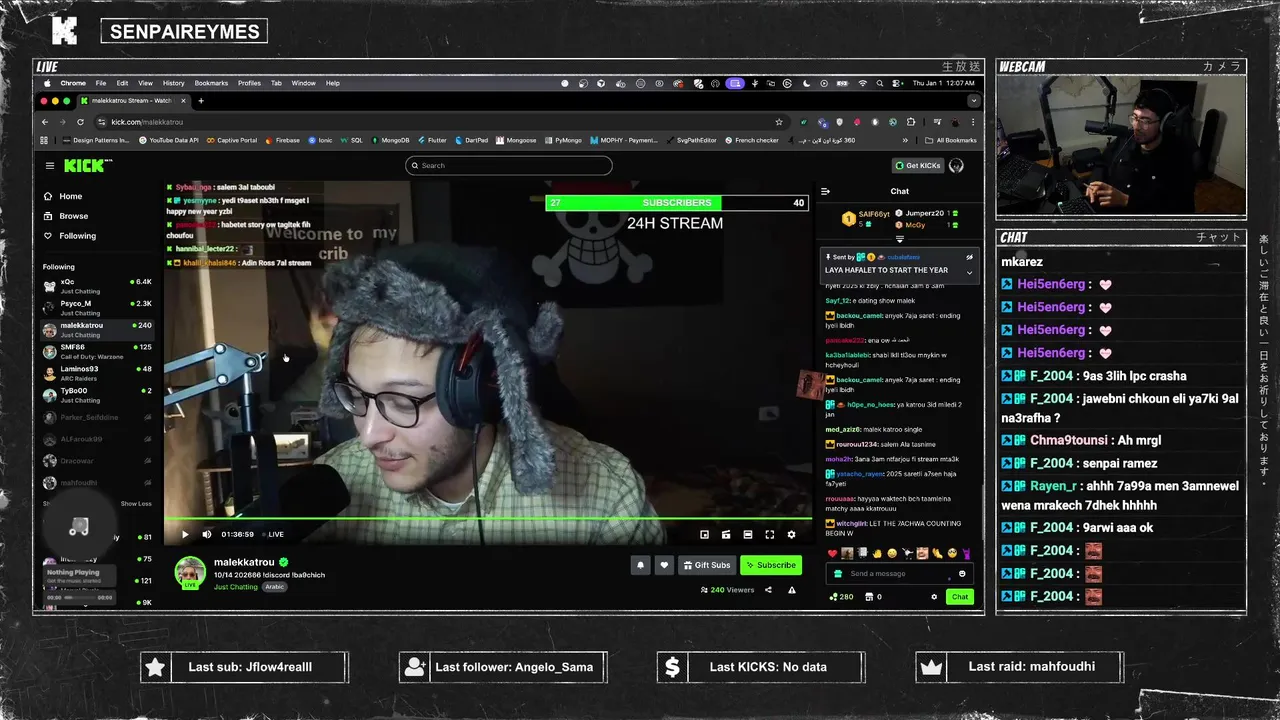
Task: Open the Chrome File menu
Action: (101, 83)
